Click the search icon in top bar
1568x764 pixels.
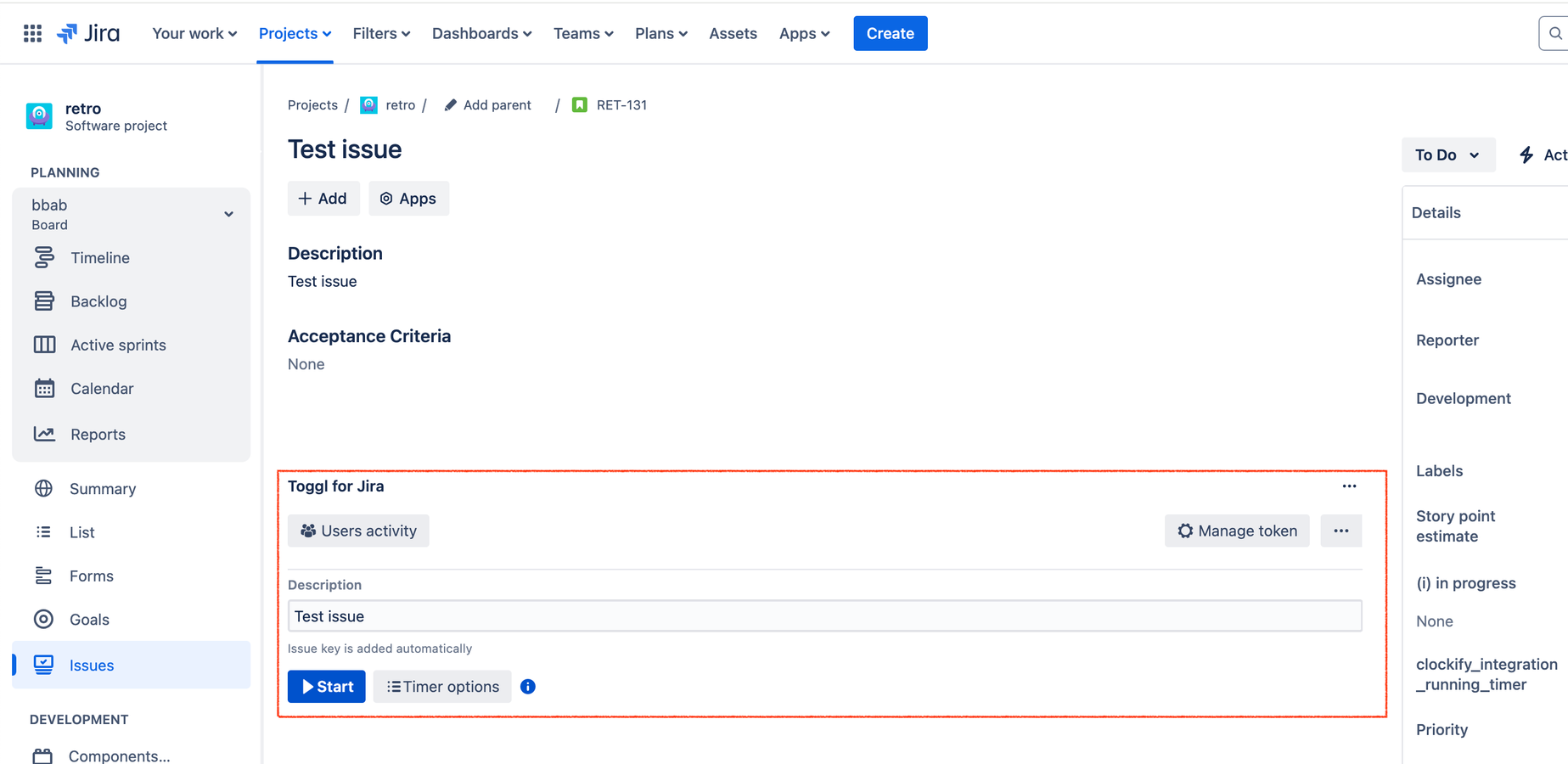click(1554, 33)
